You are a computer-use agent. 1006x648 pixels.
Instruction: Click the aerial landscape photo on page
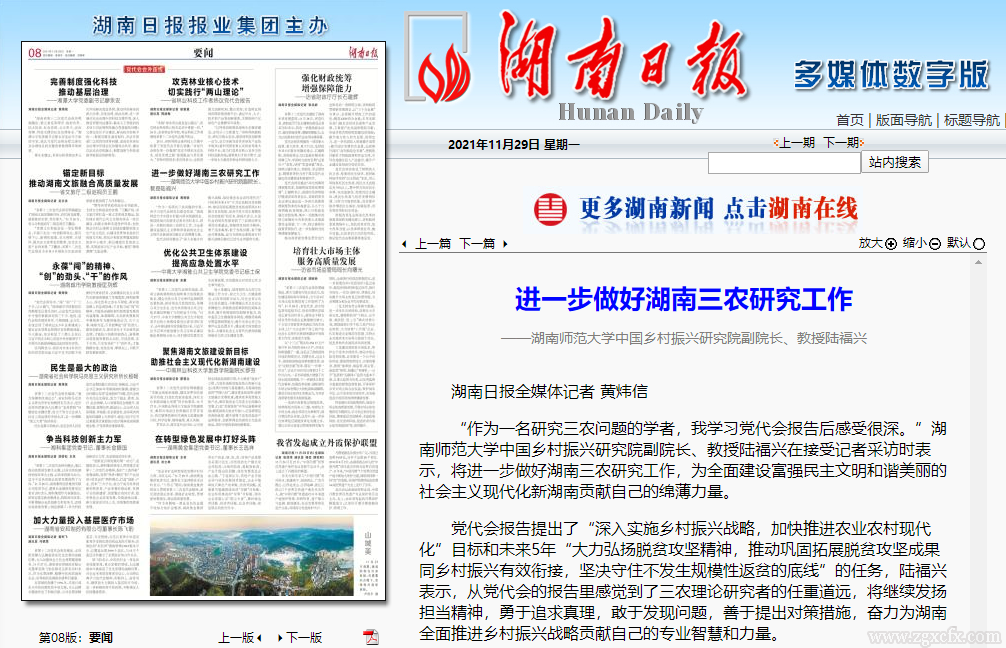click(252, 556)
